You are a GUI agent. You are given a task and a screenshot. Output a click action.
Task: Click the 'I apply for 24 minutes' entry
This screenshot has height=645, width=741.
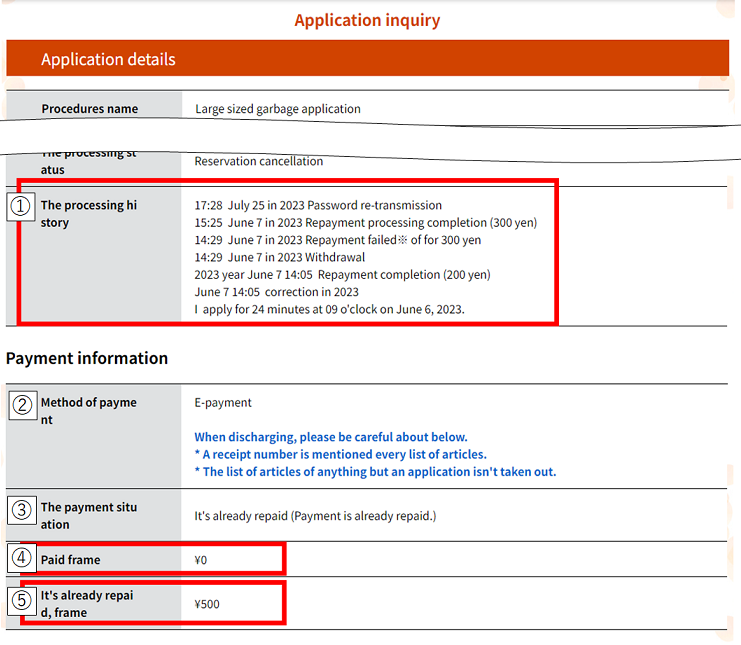coord(329,310)
